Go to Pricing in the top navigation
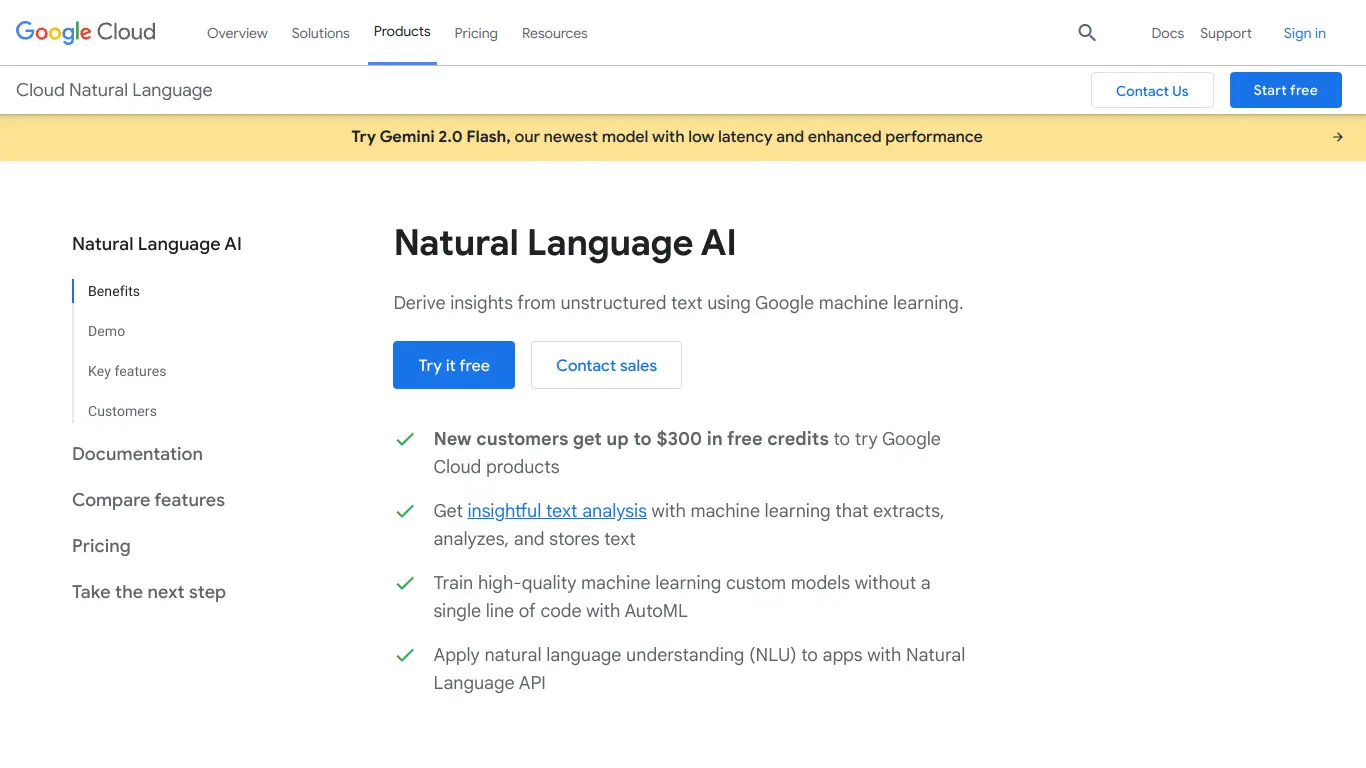 pos(476,33)
